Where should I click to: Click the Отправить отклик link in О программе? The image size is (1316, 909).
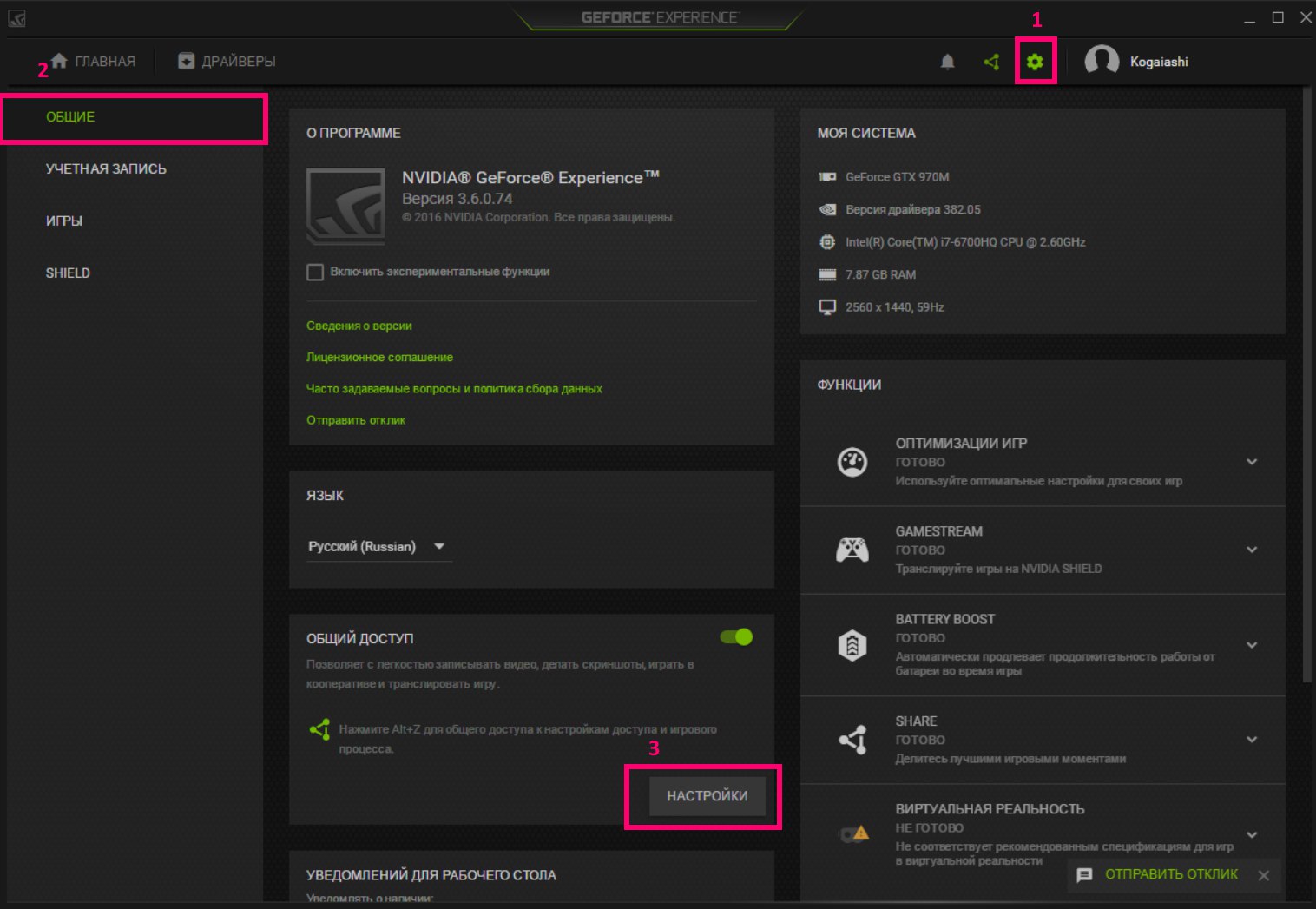click(x=356, y=420)
